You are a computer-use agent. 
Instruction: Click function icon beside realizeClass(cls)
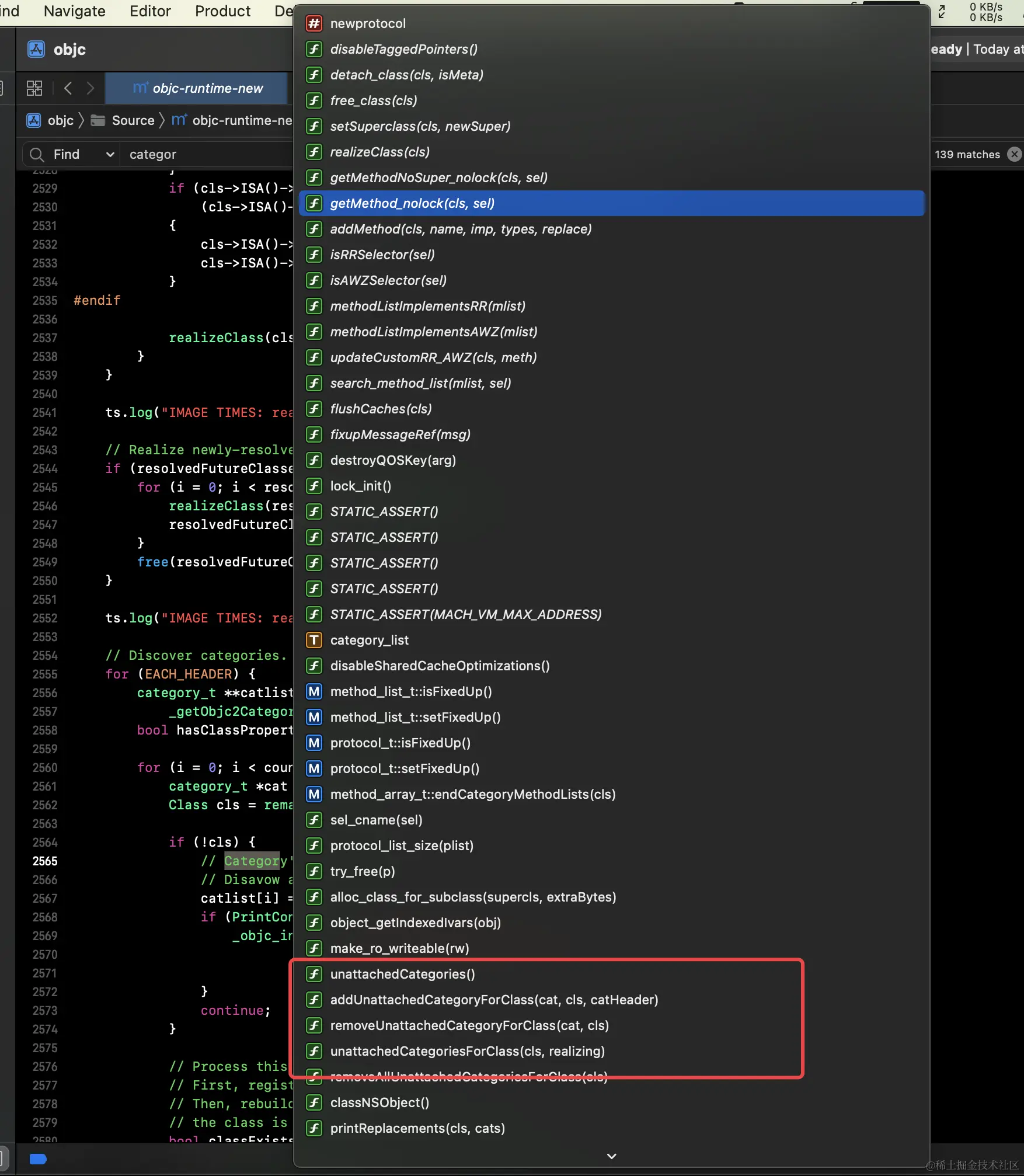pos(314,152)
